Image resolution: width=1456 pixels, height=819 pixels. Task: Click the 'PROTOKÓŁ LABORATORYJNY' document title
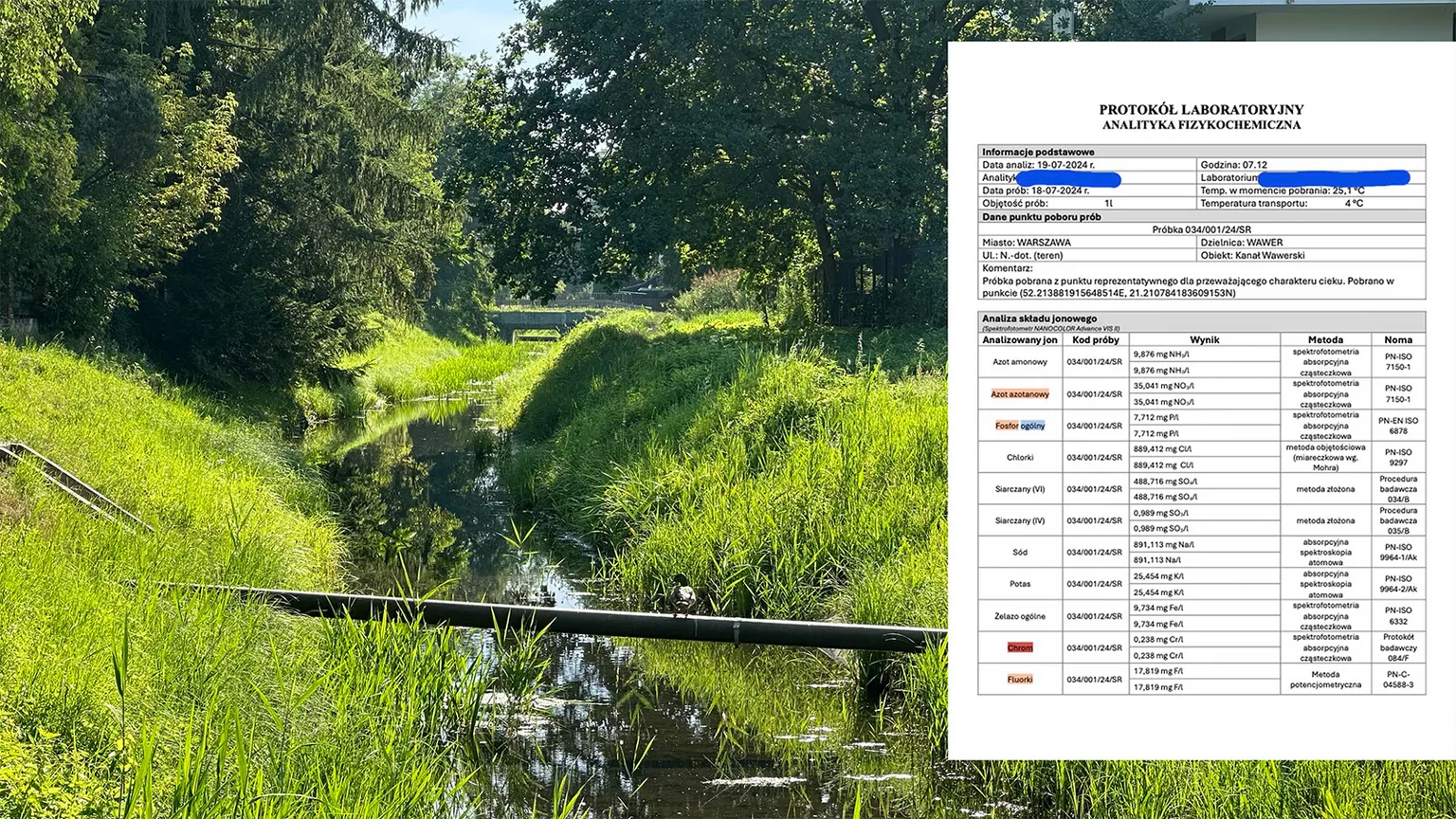[x=1201, y=109]
